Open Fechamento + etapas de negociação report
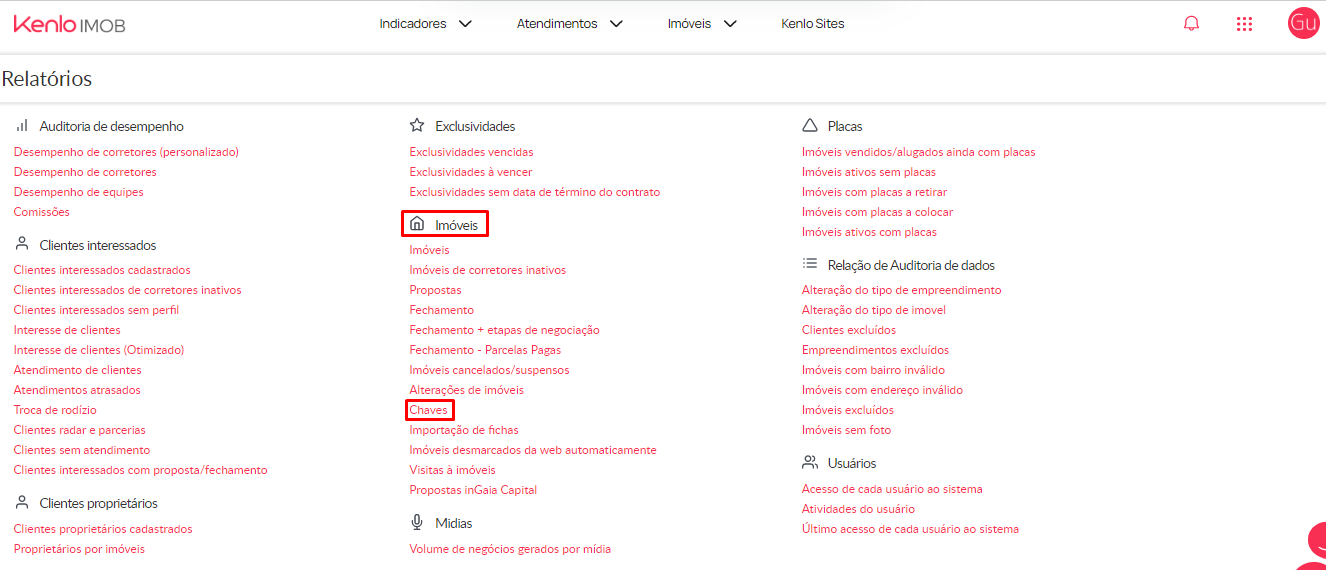The height and width of the screenshot is (570, 1326). click(504, 330)
